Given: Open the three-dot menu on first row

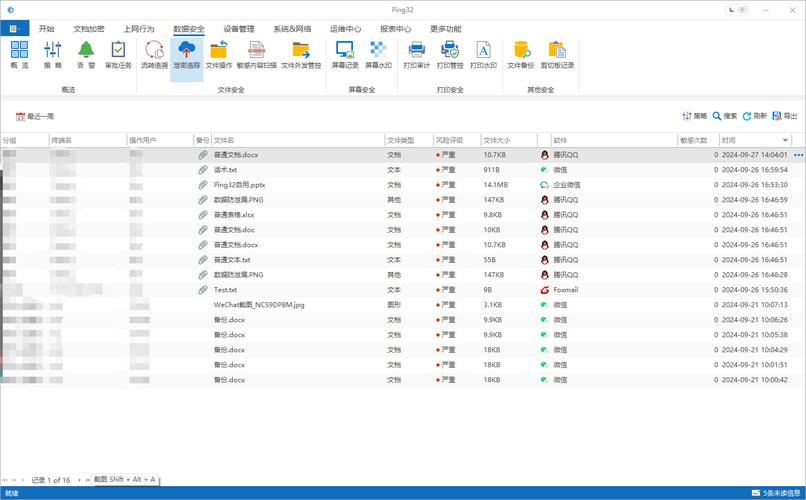Looking at the screenshot, I should 798,155.
